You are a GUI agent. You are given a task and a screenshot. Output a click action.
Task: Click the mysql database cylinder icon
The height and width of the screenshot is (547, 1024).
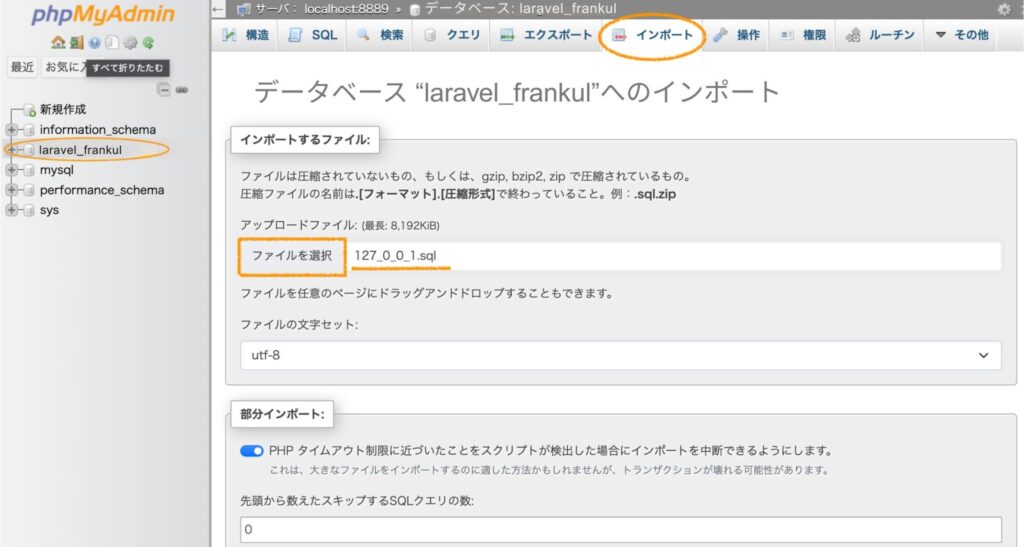[29, 170]
